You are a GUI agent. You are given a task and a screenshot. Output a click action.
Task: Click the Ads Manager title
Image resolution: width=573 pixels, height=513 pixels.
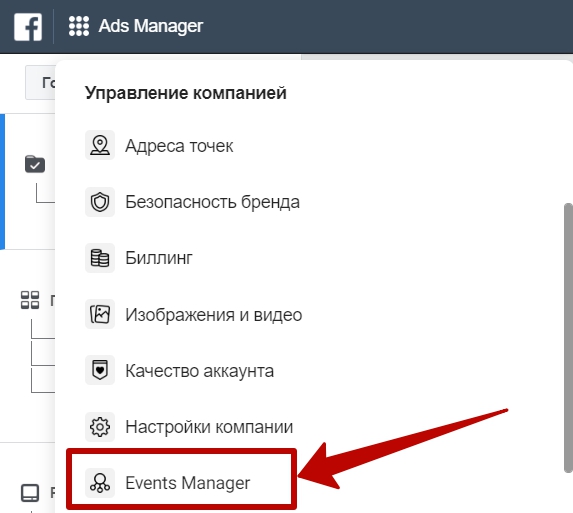point(151,26)
